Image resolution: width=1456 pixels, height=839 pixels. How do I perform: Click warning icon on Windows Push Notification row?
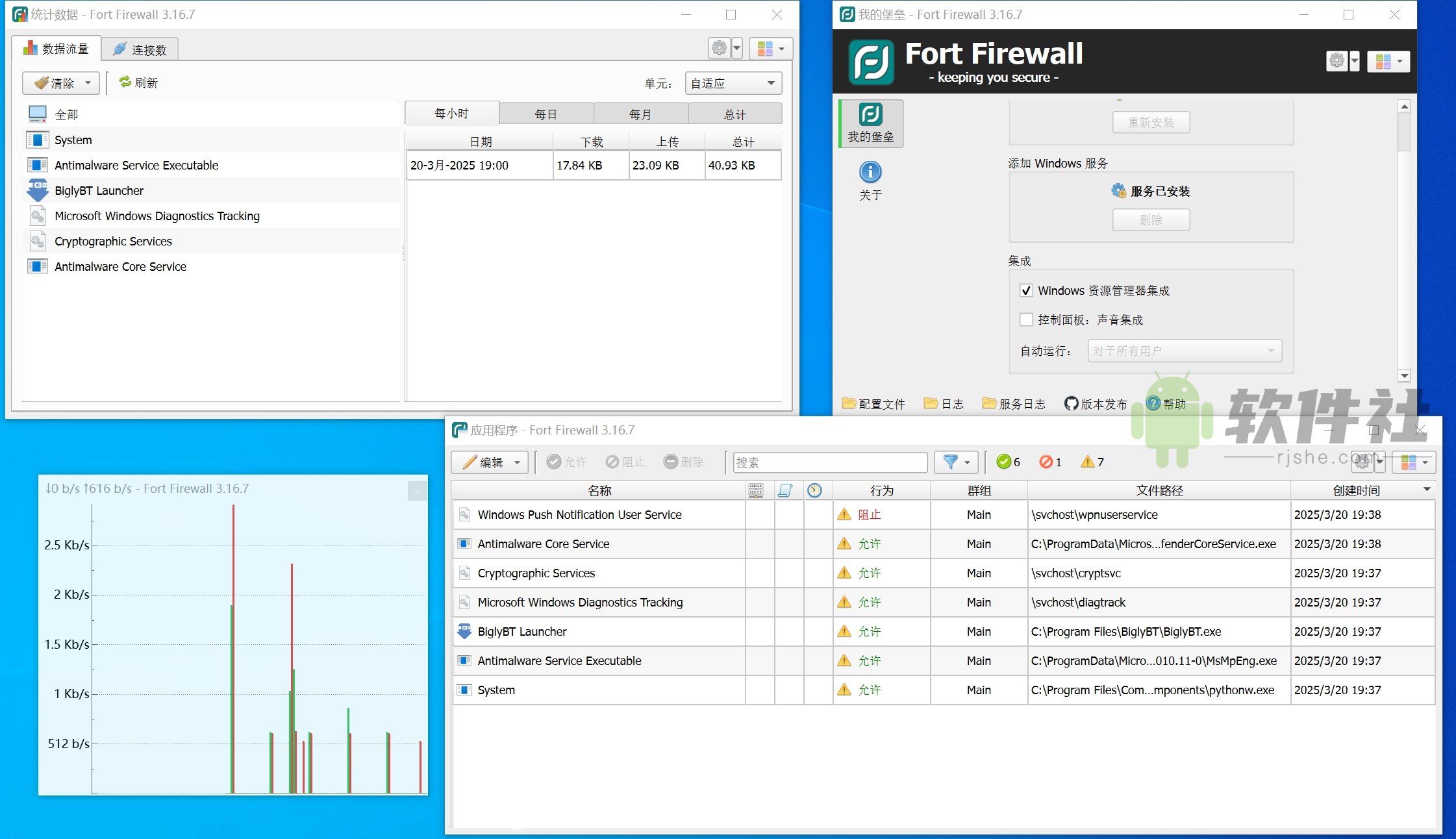click(x=844, y=514)
